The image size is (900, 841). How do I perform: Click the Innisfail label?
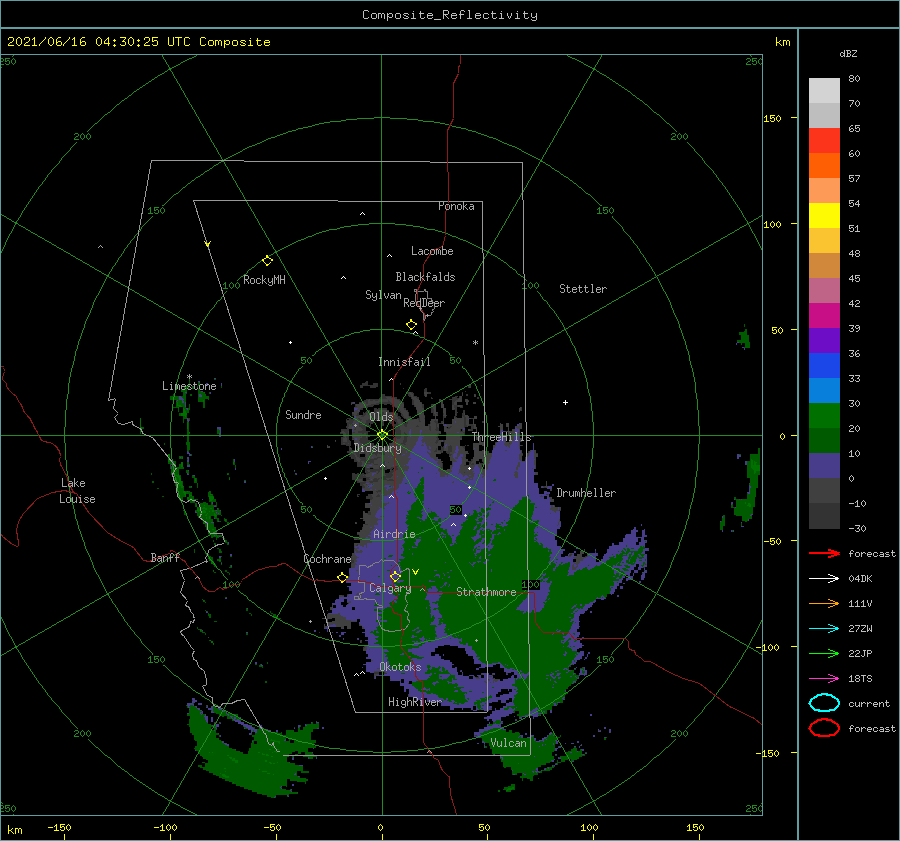pyautogui.click(x=404, y=362)
